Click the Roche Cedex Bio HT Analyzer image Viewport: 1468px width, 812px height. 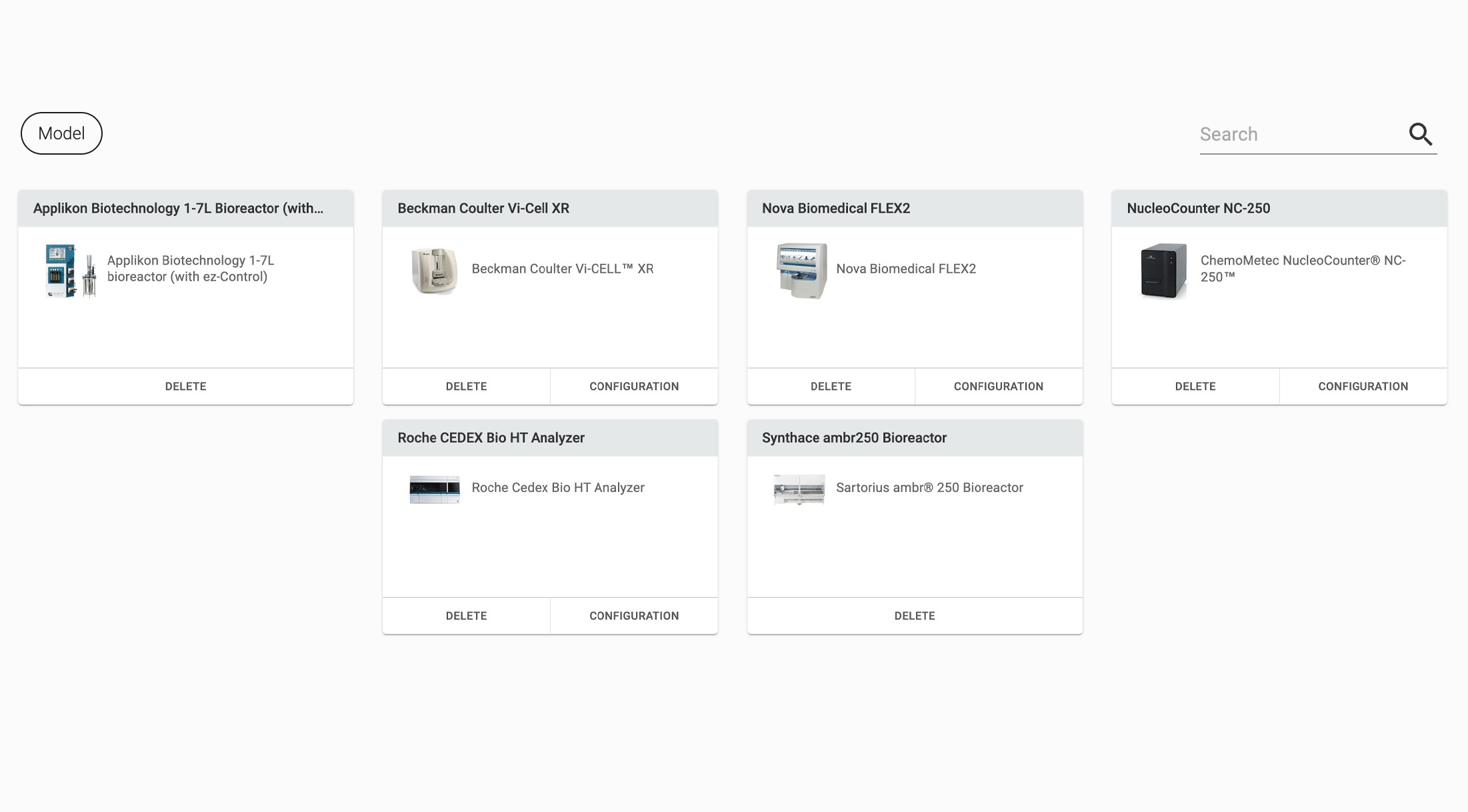click(434, 489)
